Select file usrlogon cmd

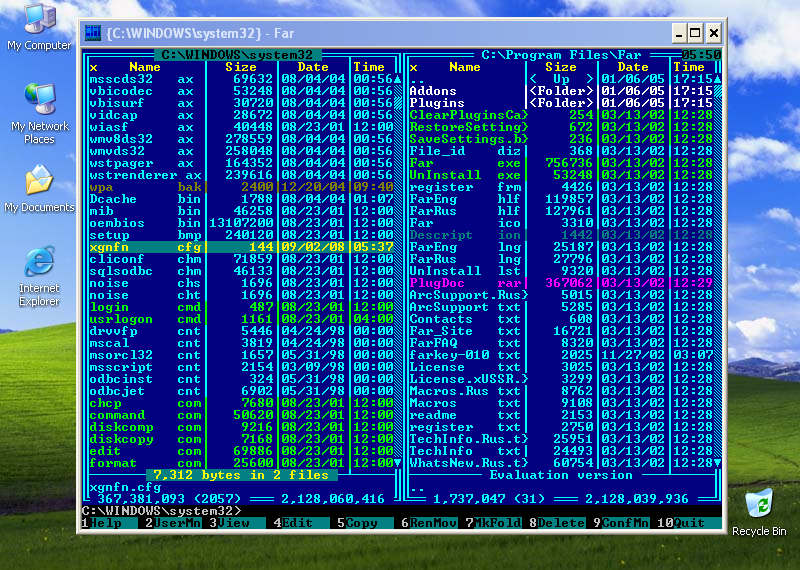coord(241,319)
